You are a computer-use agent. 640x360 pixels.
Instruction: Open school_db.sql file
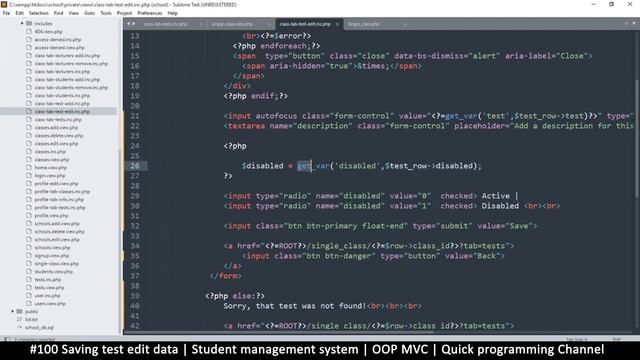(x=39, y=327)
